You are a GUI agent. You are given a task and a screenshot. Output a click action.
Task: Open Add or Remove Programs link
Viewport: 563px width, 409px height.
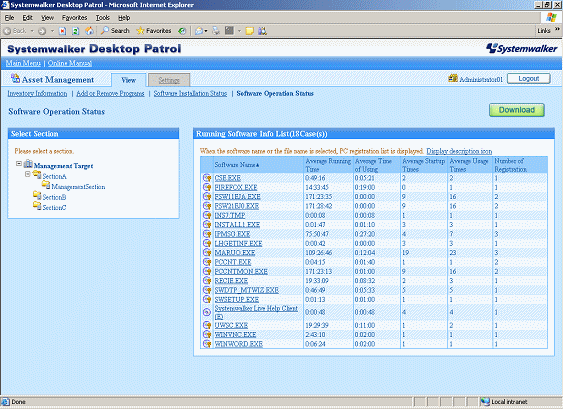[x=110, y=93]
